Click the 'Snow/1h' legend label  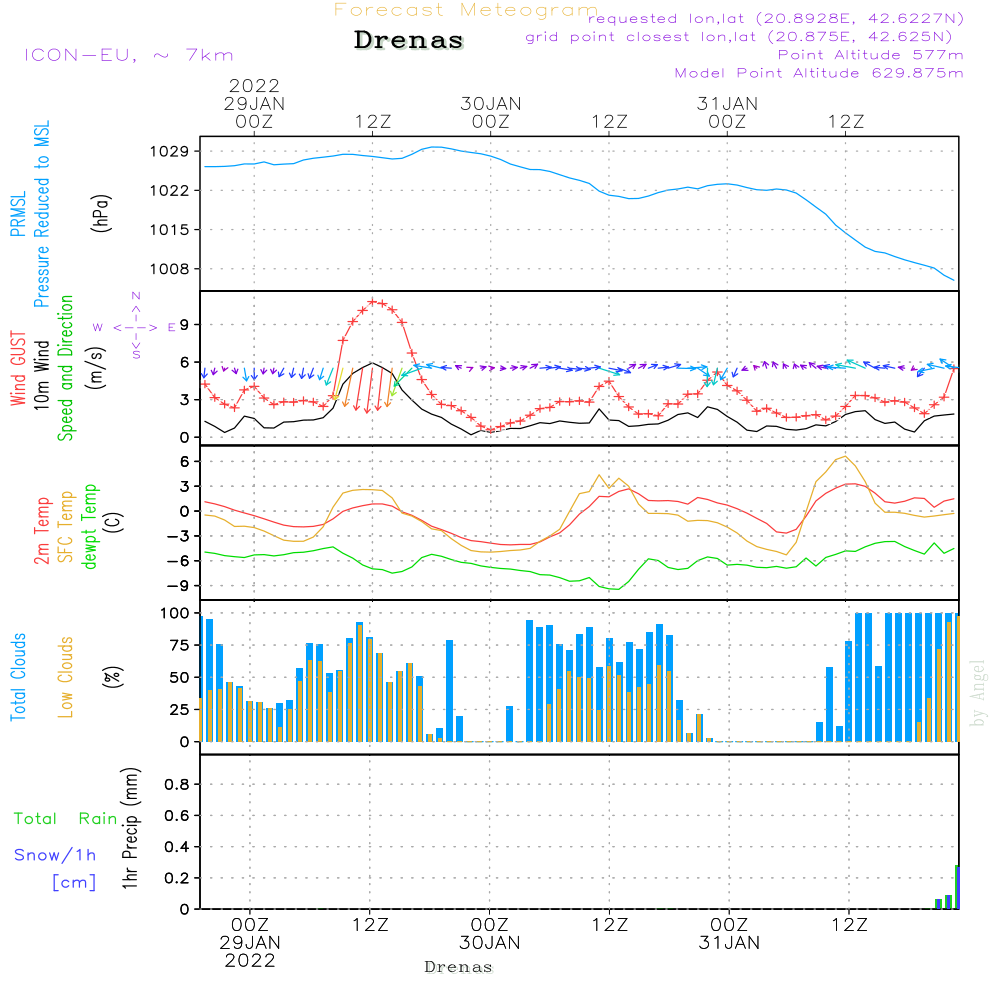tap(55, 855)
